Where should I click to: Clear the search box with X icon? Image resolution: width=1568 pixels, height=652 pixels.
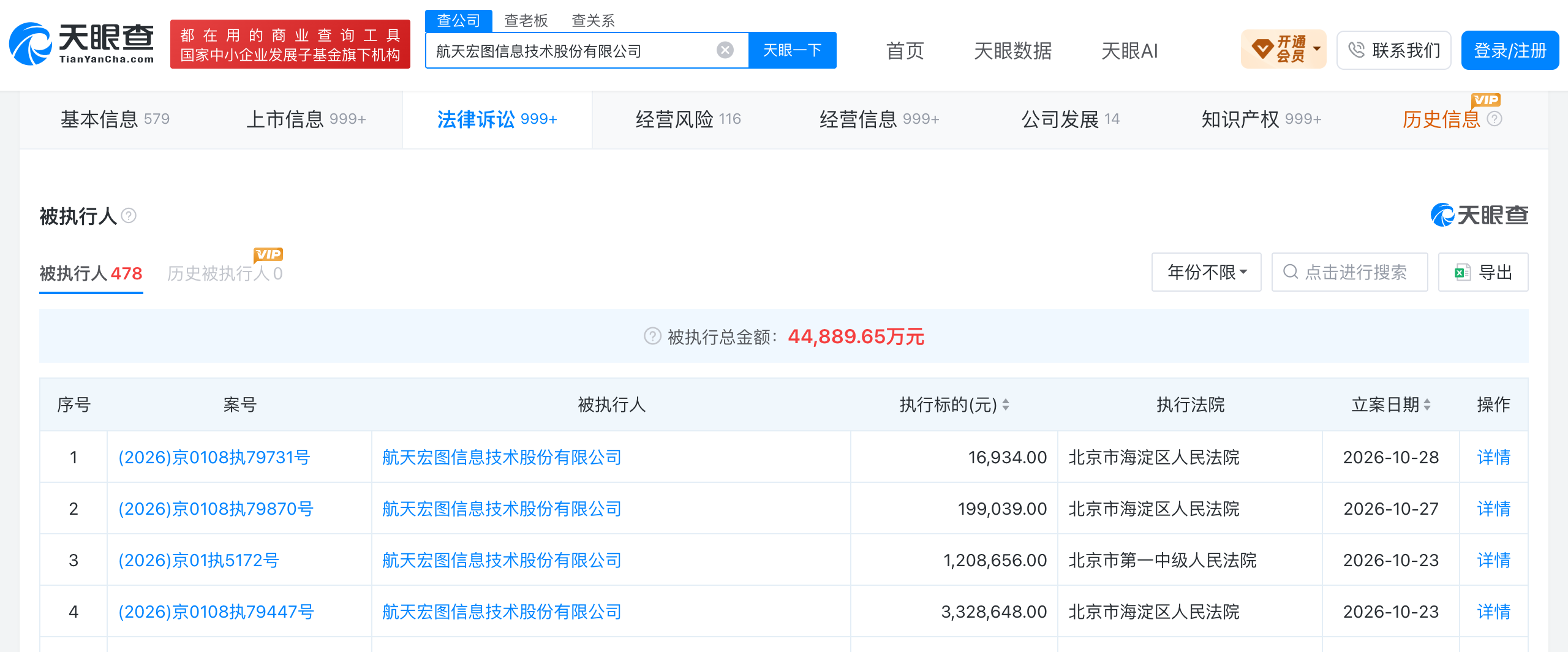click(x=725, y=50)
